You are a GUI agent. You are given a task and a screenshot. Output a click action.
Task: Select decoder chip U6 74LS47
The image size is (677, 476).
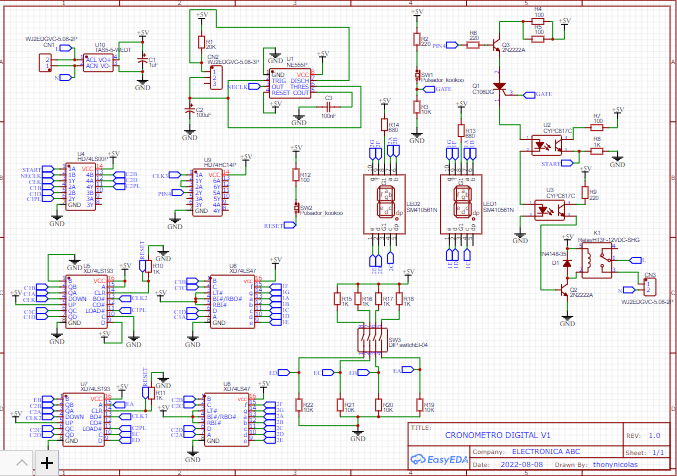tap(232, 301)
